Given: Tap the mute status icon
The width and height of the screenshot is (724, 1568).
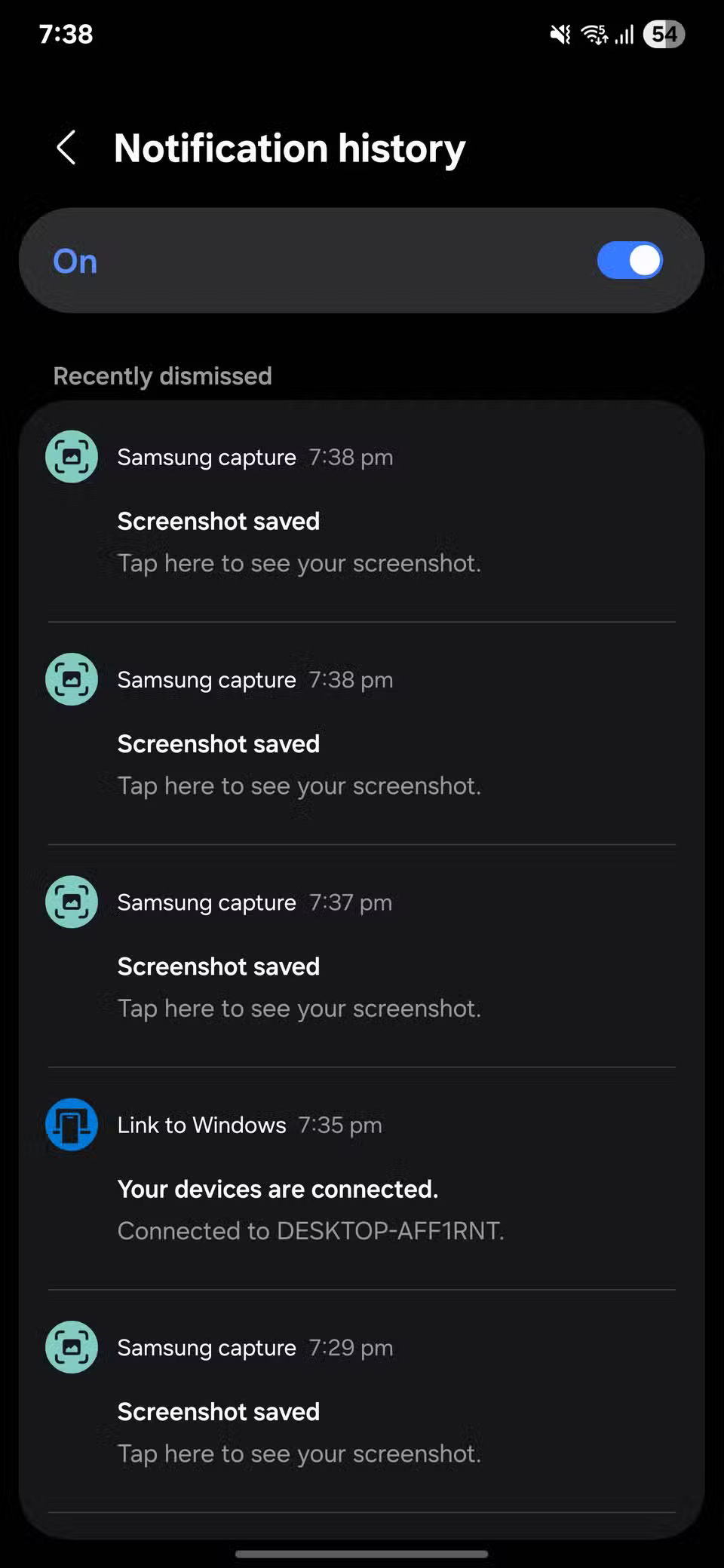Looking at the screenshot, I should (559, 34).
